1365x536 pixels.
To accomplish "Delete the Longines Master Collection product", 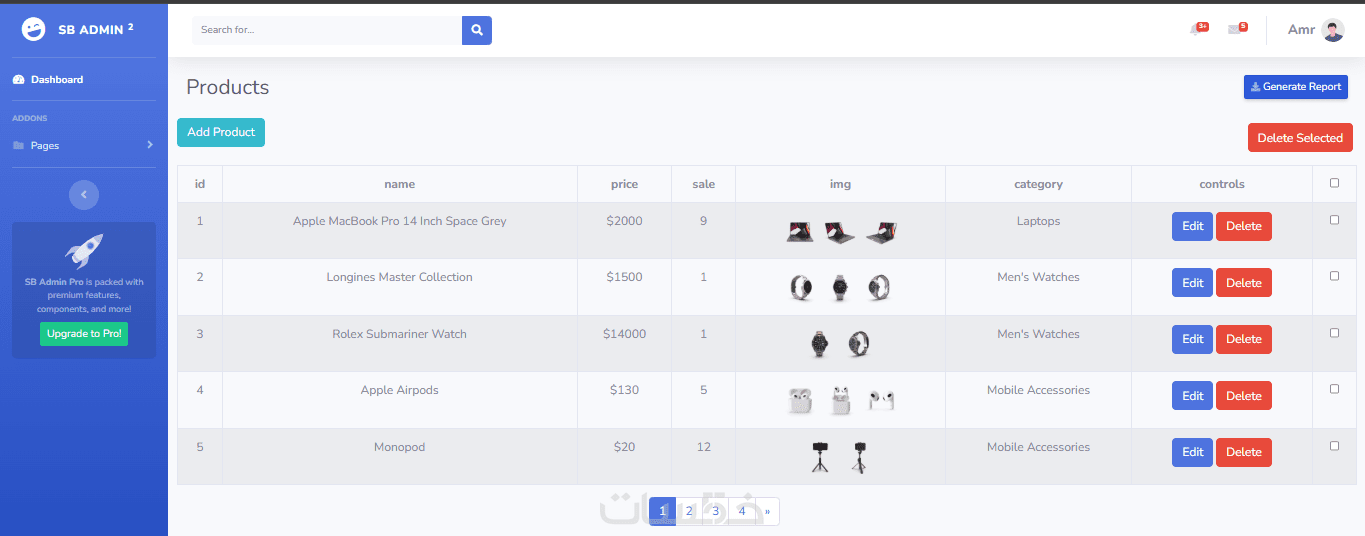I will coord(1244,283).
